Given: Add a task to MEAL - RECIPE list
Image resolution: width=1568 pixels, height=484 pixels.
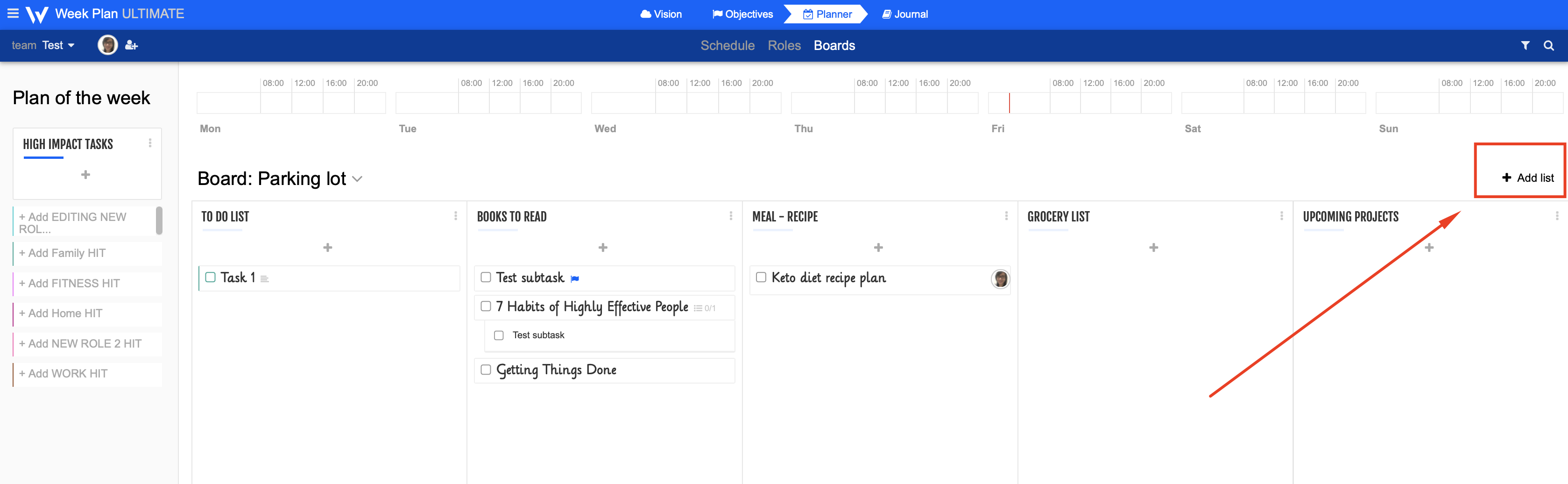Looking at the screenshot, I should pos(878,248).
